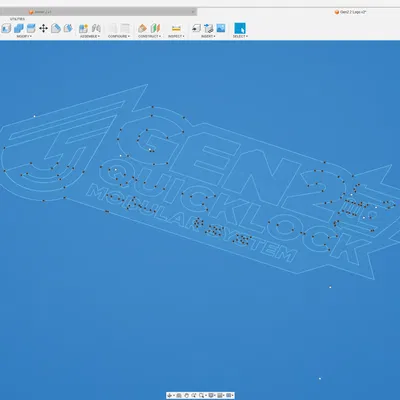Open the UTILITIES toolbar tab
This screenshot has width=400, height=400.
coord(17,19)
